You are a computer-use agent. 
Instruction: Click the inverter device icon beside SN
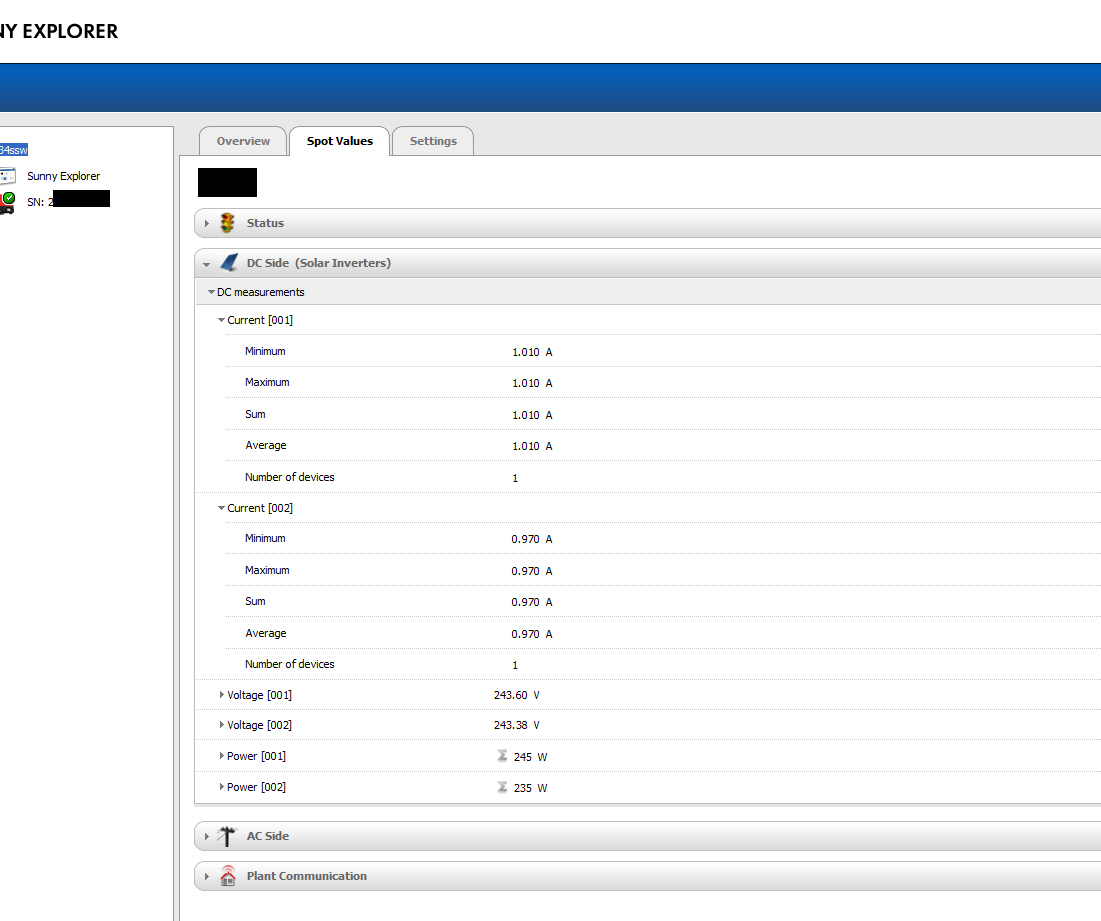8,202
